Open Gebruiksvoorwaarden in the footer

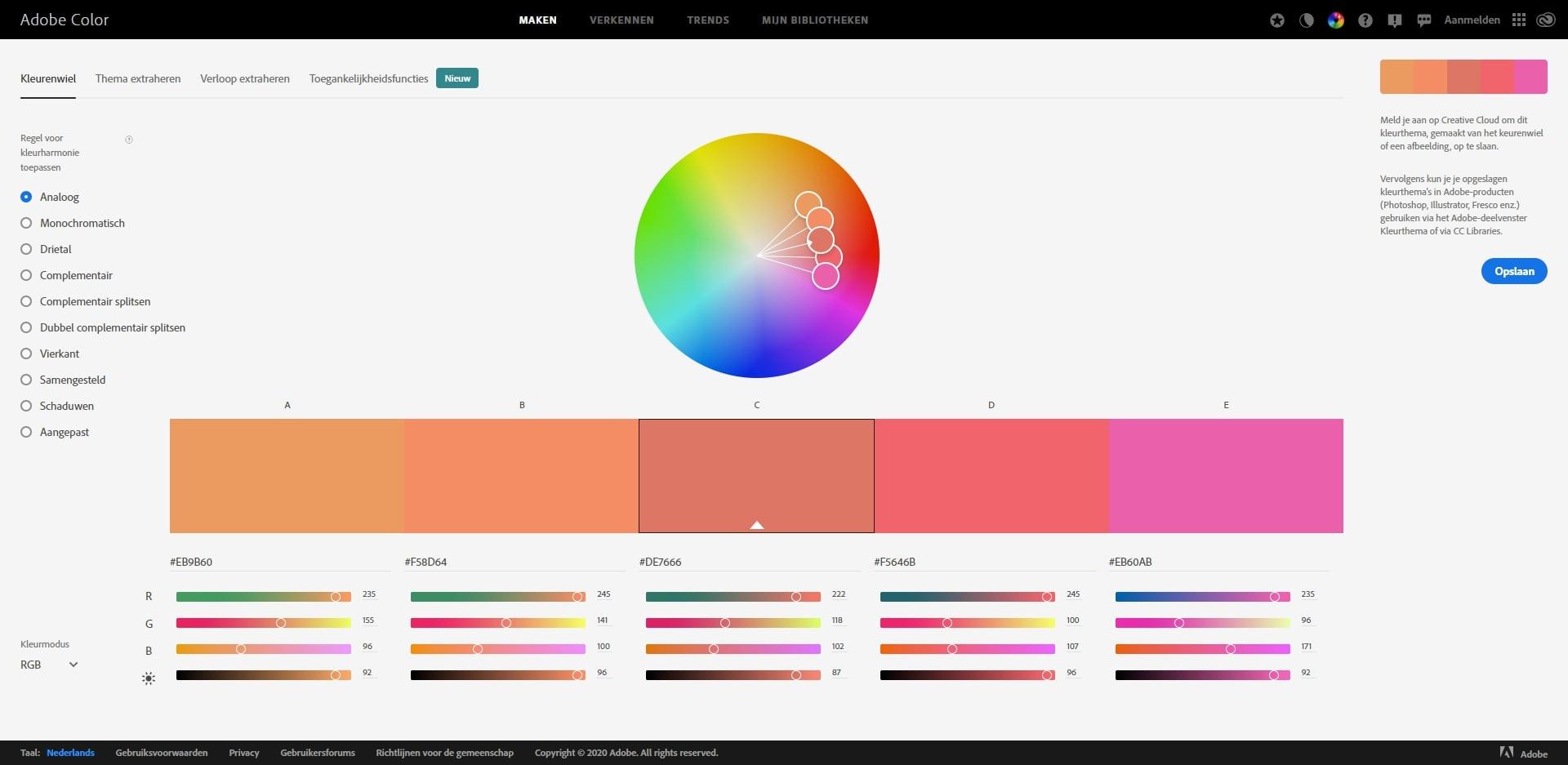coord(162,753)
